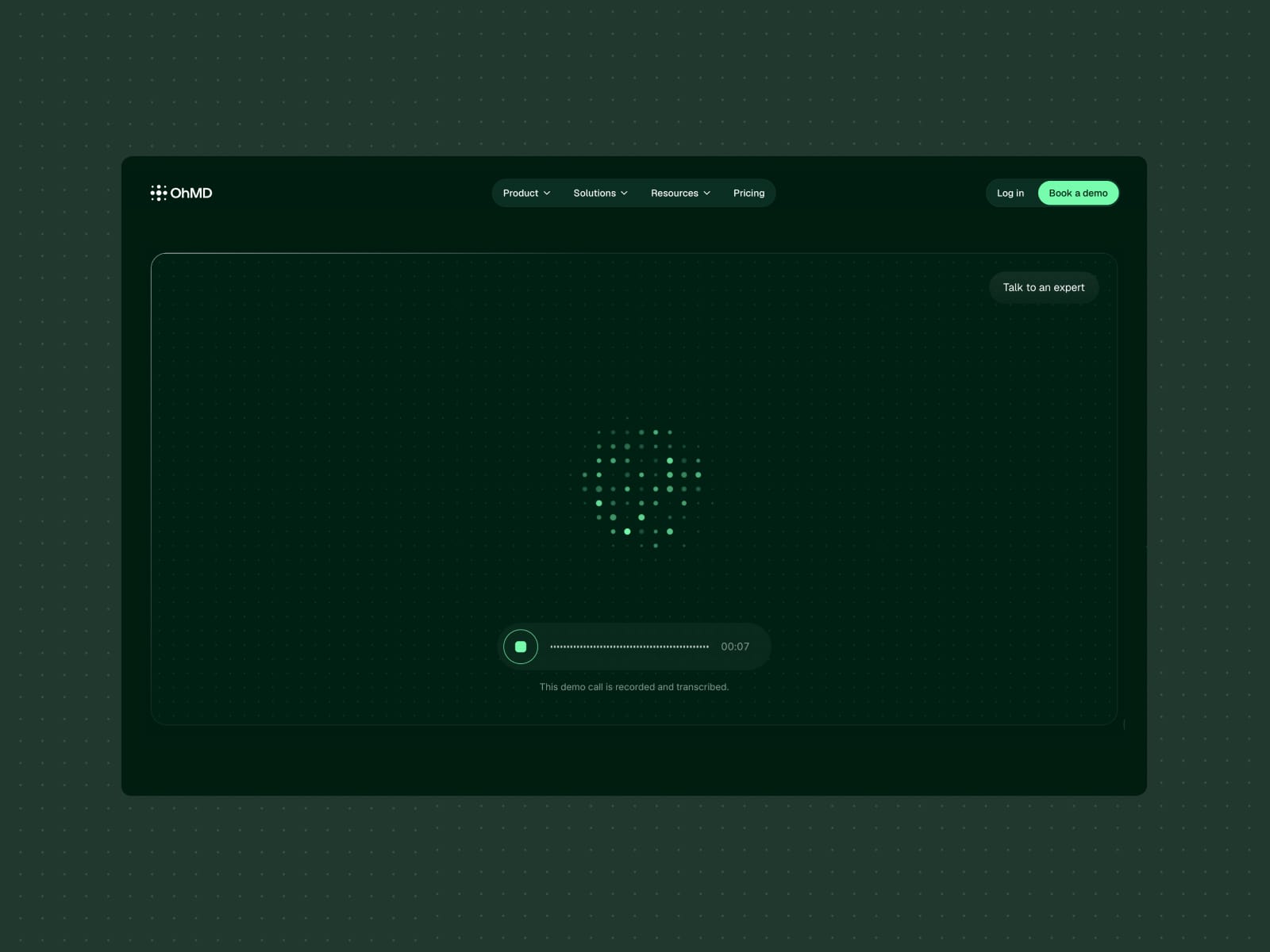This screenshot has height=952, width=1270.
Task: Expand the Resources menu chevron
Action: 706,194
